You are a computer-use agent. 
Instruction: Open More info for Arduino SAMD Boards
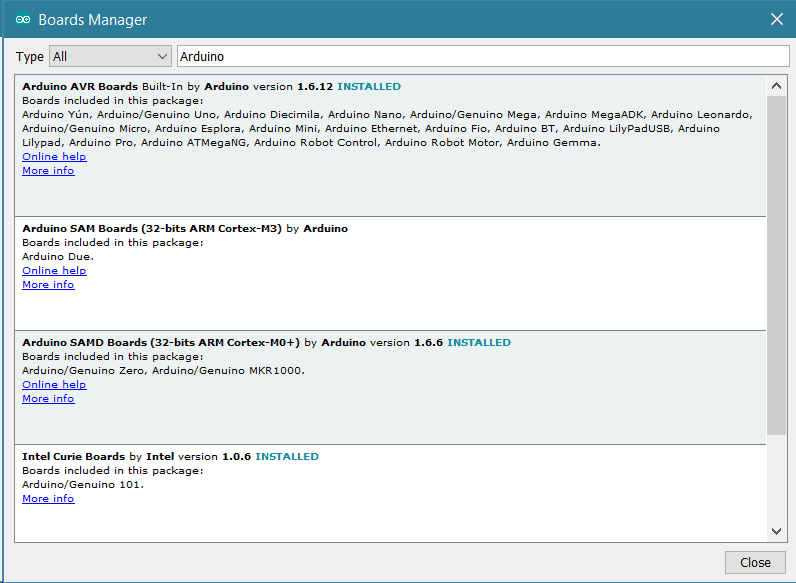(x=48, y=399)
